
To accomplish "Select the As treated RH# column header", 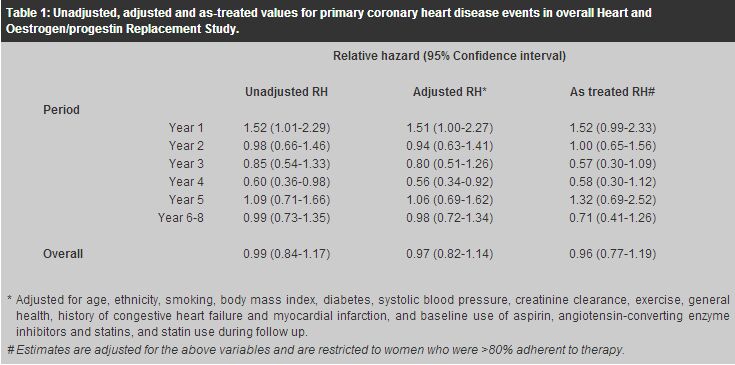I will pos(612,92).
